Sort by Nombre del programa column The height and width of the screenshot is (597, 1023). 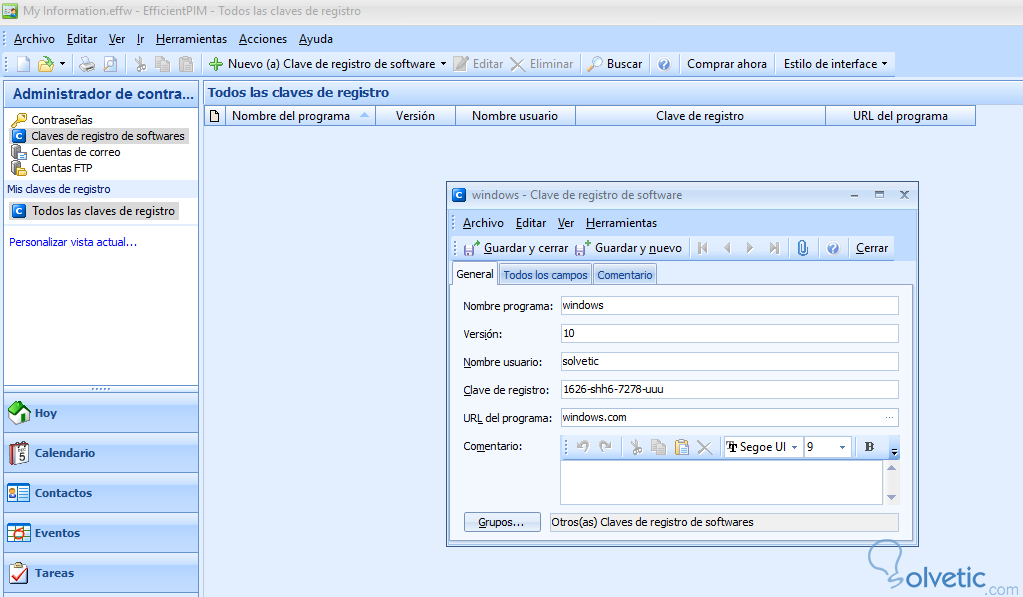[298, 116]
